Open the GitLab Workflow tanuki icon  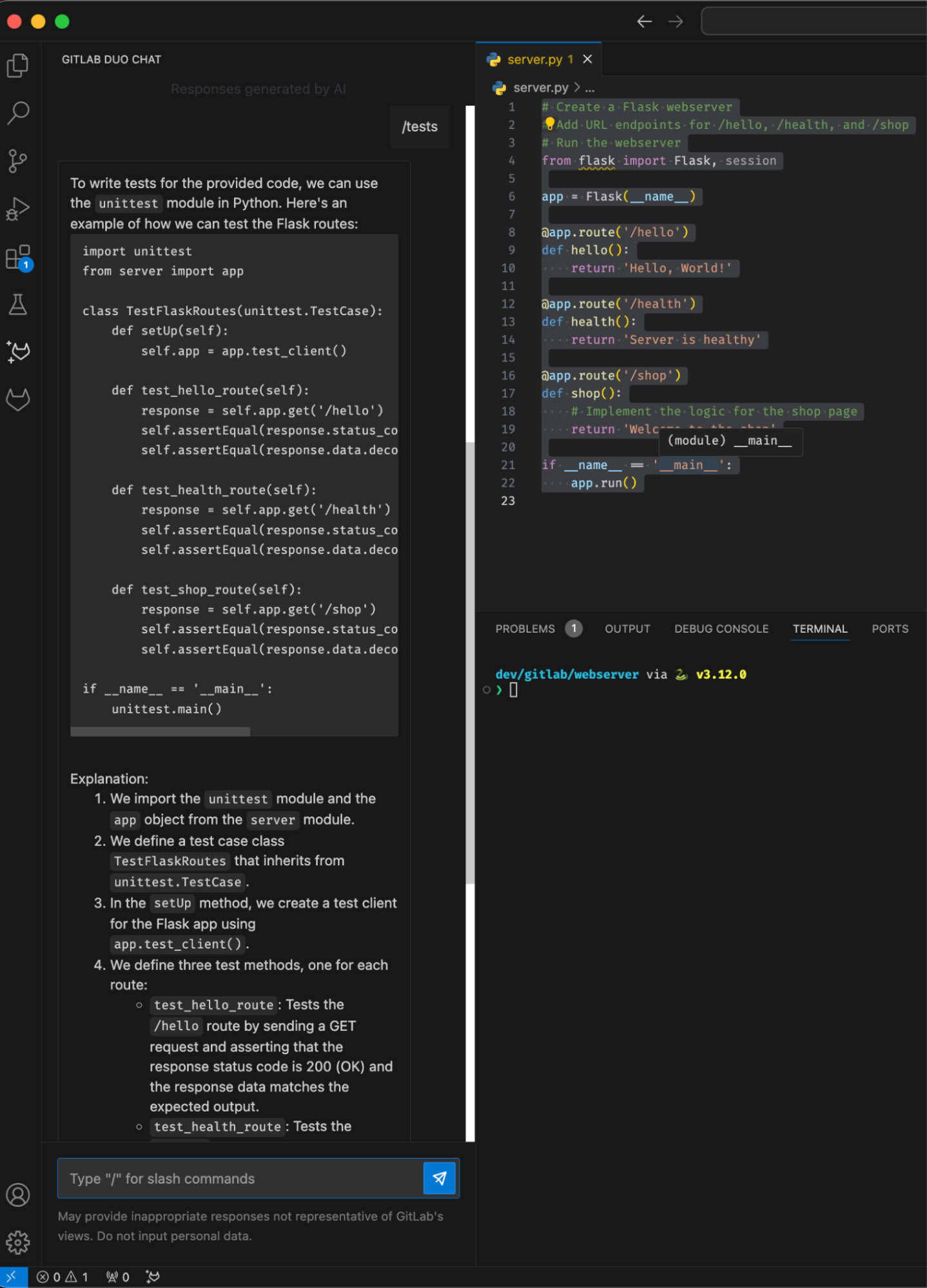[18, 399]
